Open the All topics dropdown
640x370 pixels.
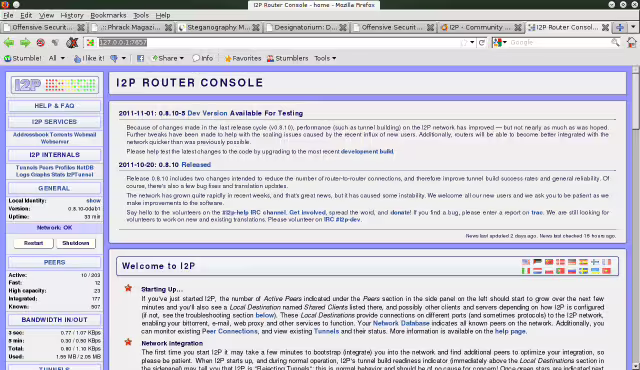57,58
